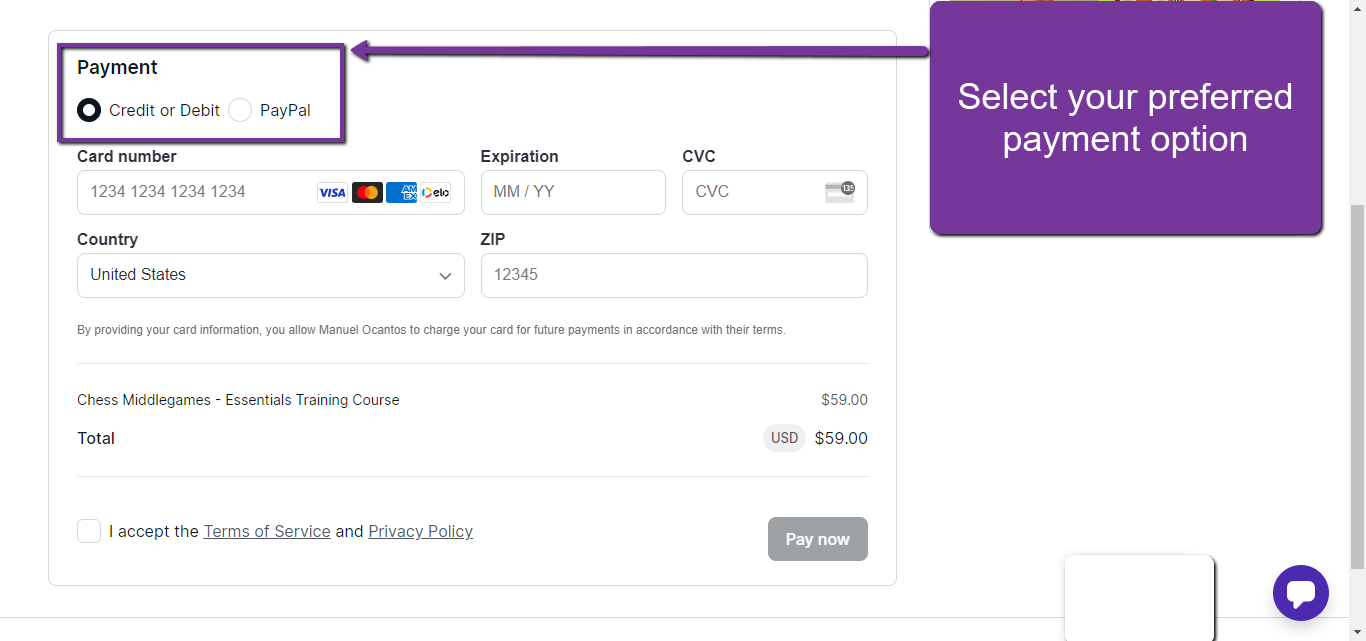
Task: Open the Terms of Service link
Action: 267,532
